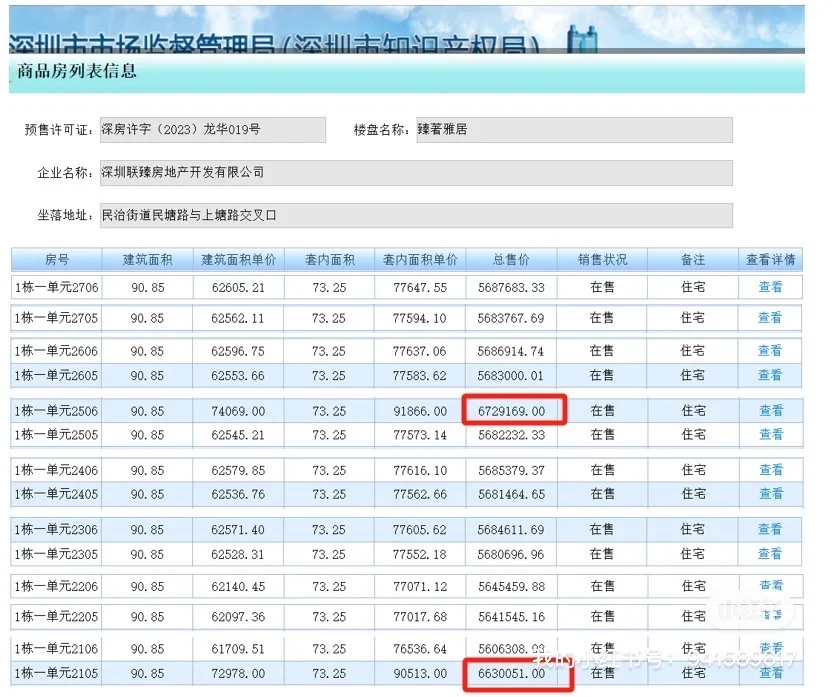Click the 套内面积单价 column header
The height and width of the screenshot is (697, 832).
click(x=420, y=260)
